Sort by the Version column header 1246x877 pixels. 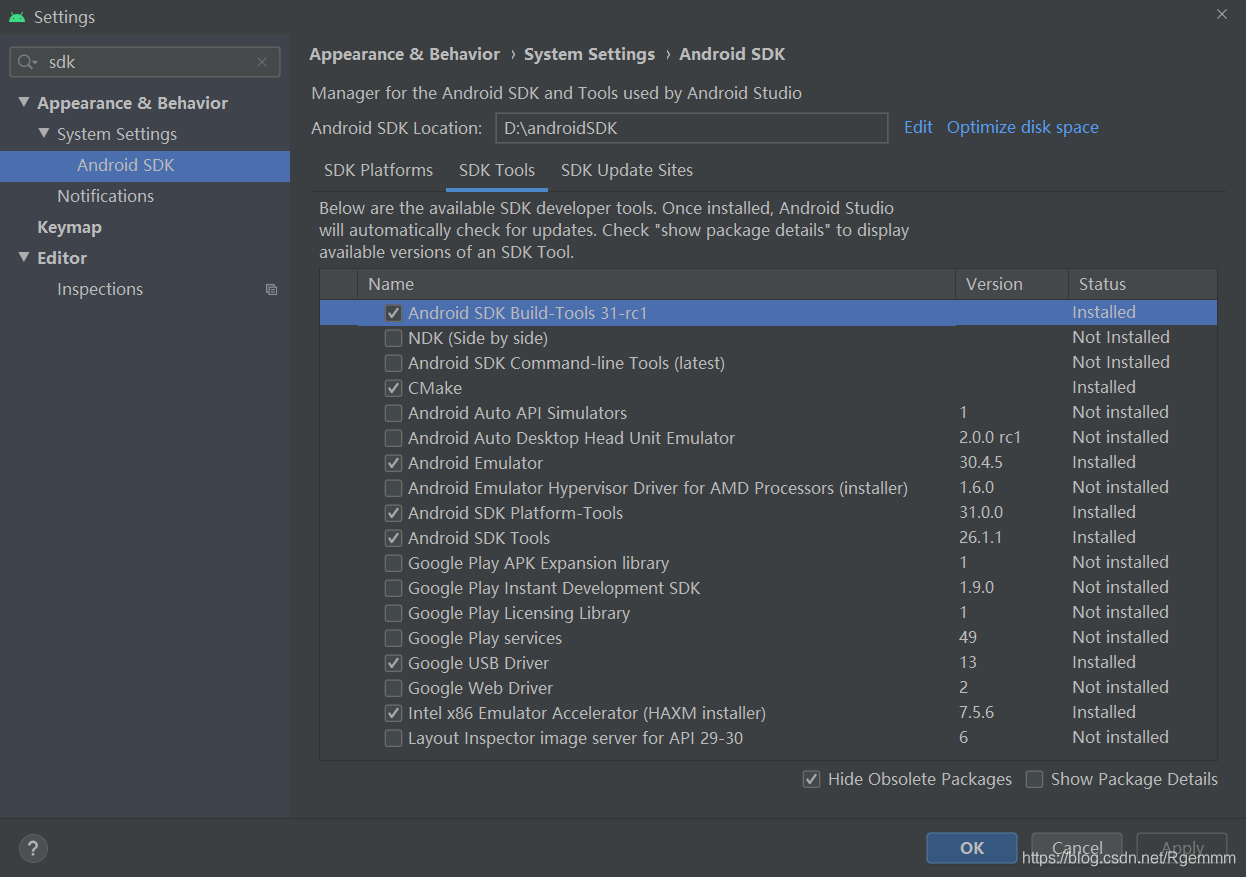(1011, 284)
